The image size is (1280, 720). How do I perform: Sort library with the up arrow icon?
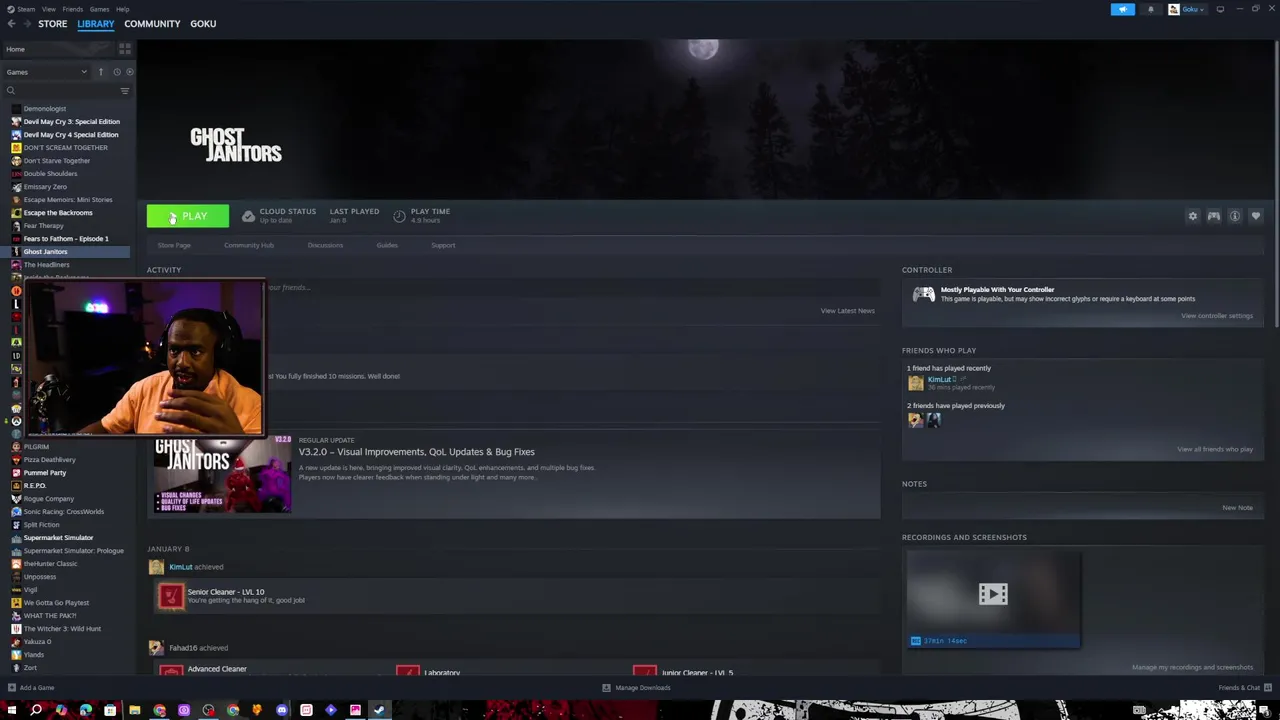point(100,72)
